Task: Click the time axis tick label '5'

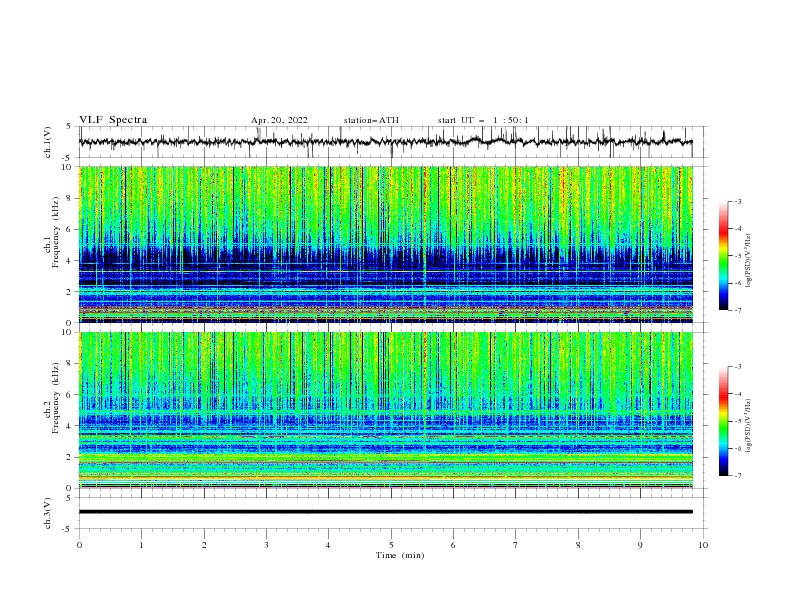Action: tap(391, 545)
